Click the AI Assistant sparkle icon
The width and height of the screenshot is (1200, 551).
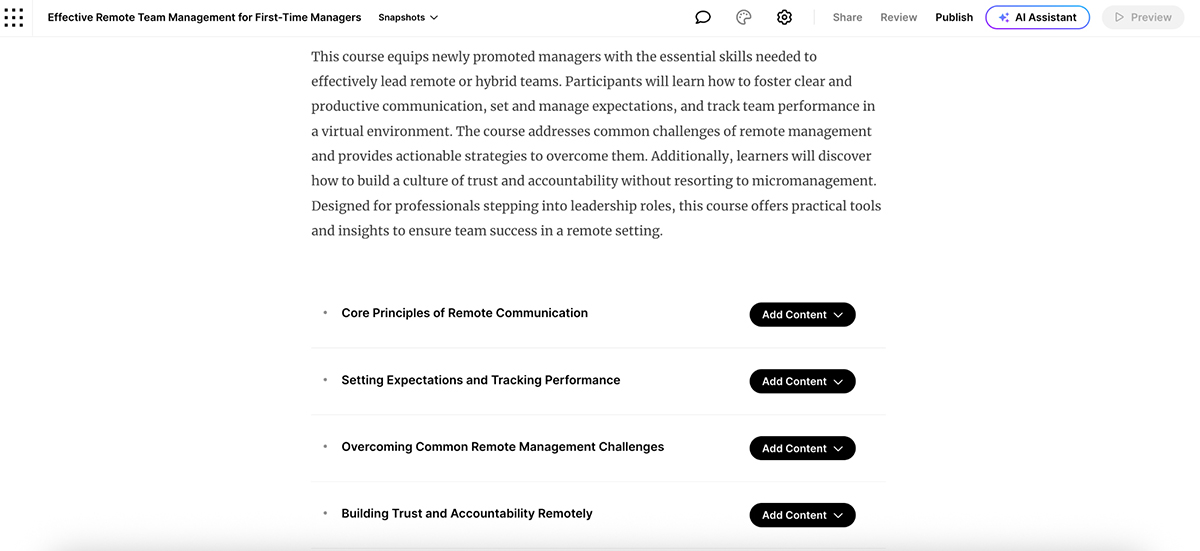pyautogui.click(x=1004, y=17)
